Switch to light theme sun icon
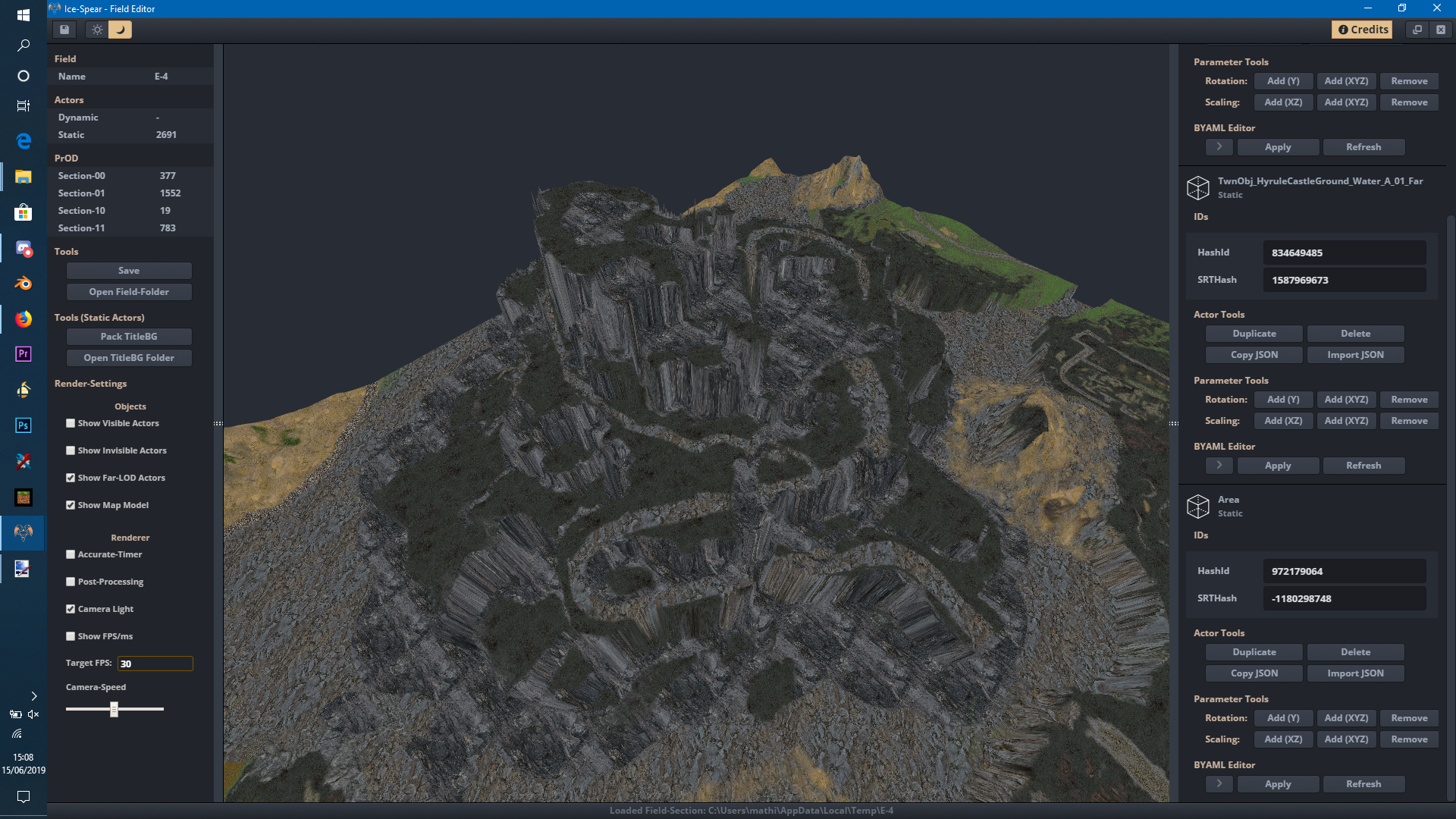 [x=97, y=30]
